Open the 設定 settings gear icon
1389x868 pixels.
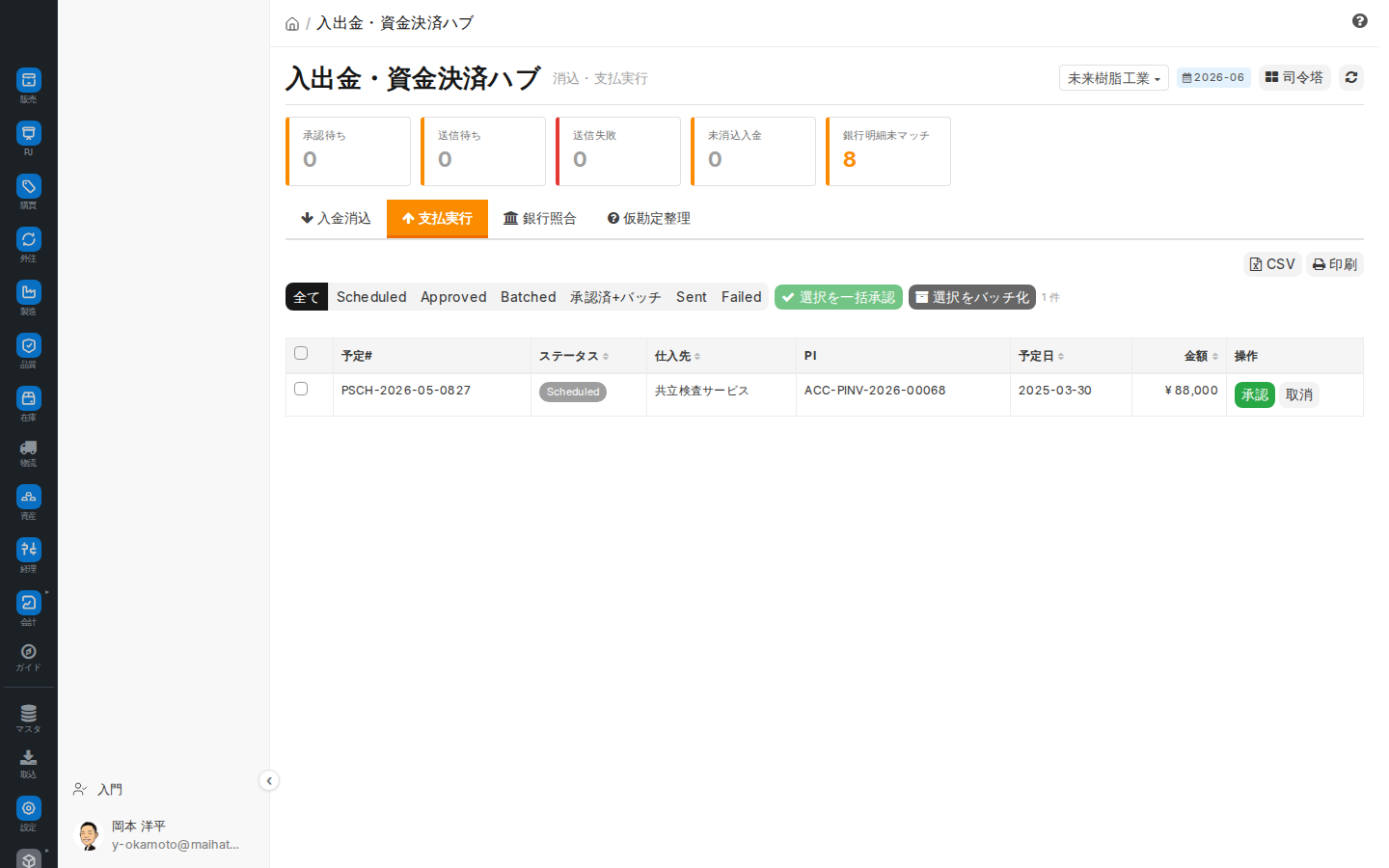[x=29, y=808]
